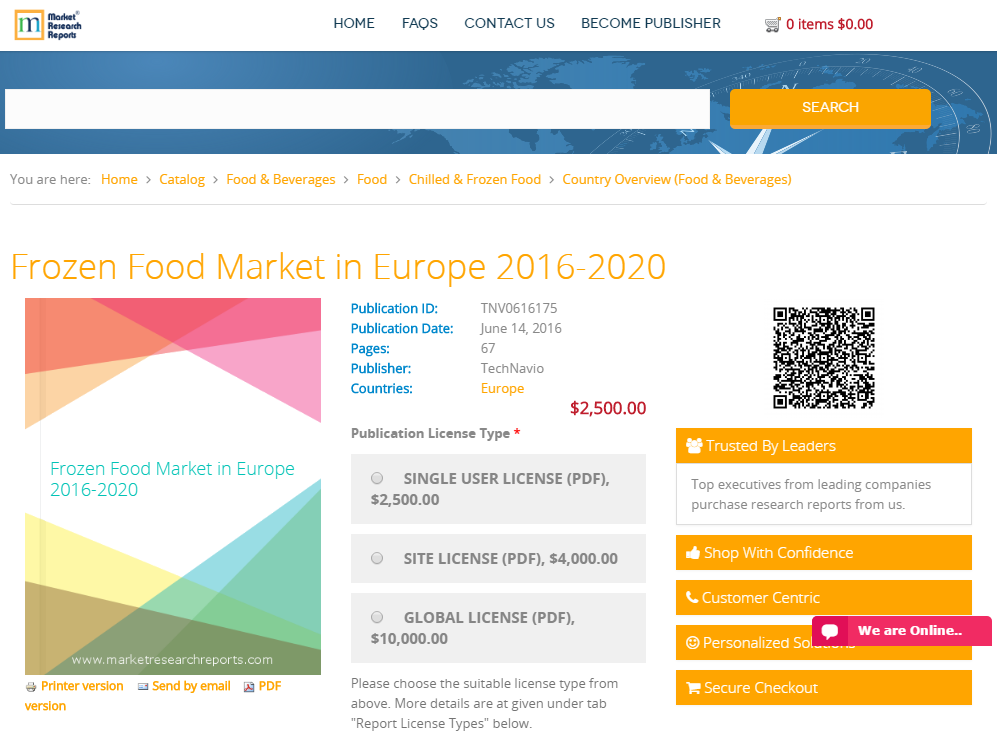Click the QR code image

[x=823, y=358]
